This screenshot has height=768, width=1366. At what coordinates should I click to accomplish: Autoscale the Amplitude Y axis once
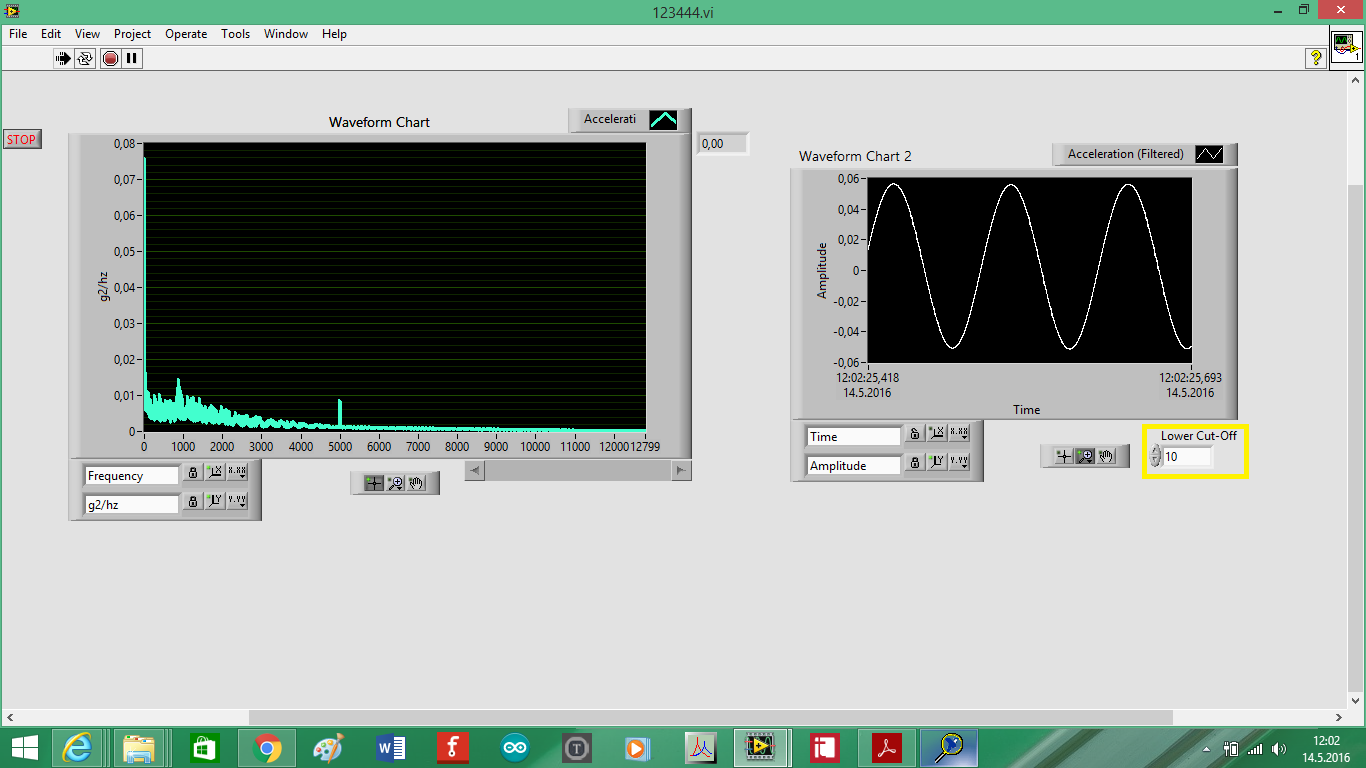tap(937, 462)
